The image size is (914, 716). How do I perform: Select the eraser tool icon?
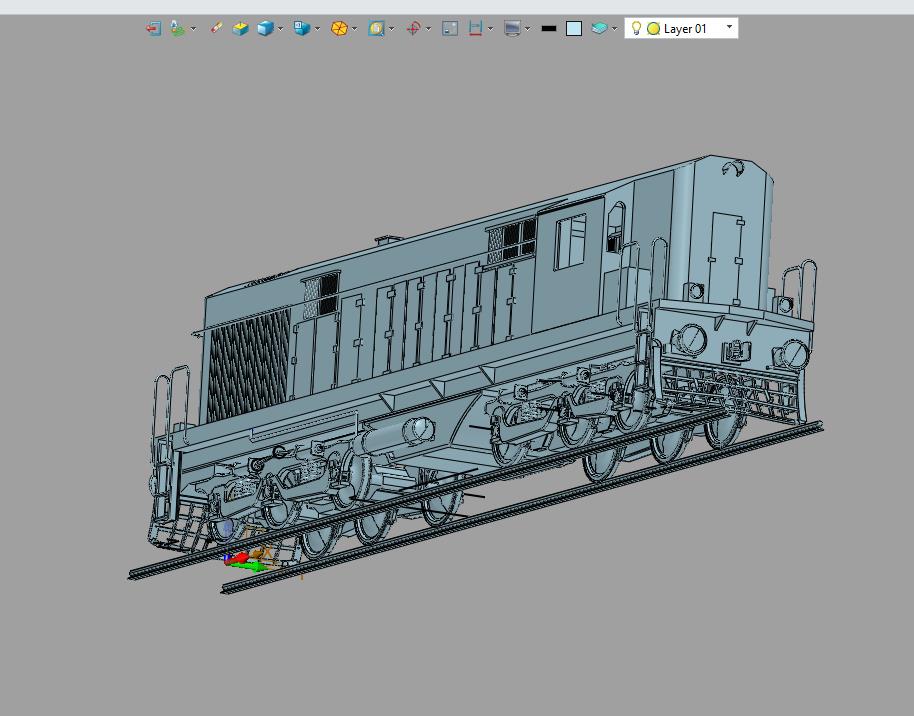[216, 28]
